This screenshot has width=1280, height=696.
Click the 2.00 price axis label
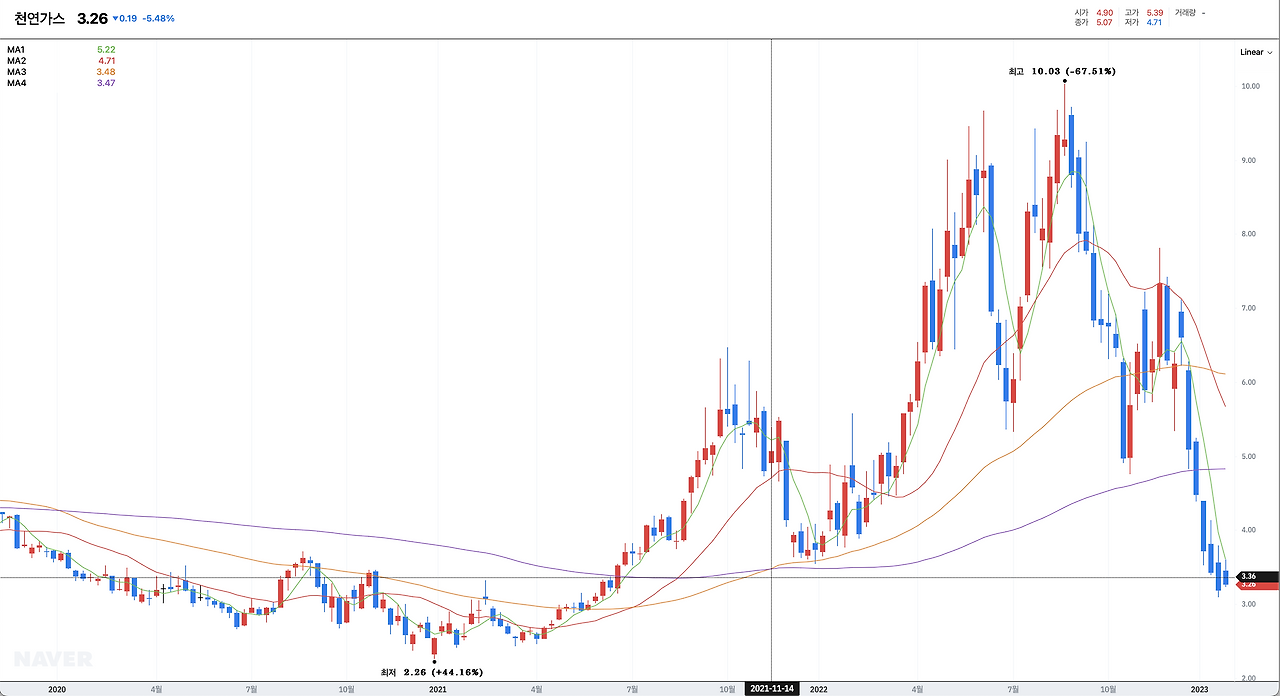pos(1250,678)
